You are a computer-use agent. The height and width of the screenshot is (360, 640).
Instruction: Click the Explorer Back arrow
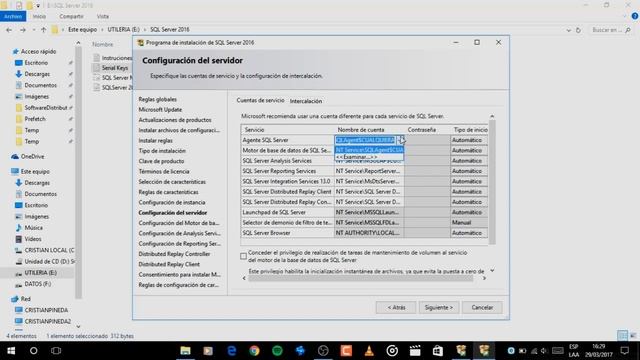coord(9,30)
